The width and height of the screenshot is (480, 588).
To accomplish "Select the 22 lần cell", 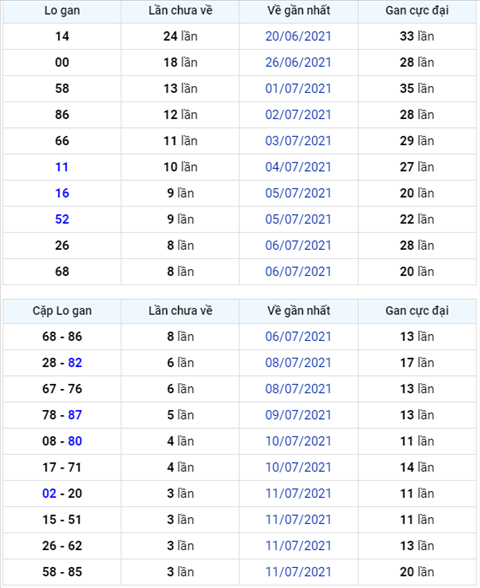I will click(x=417, y=219).
